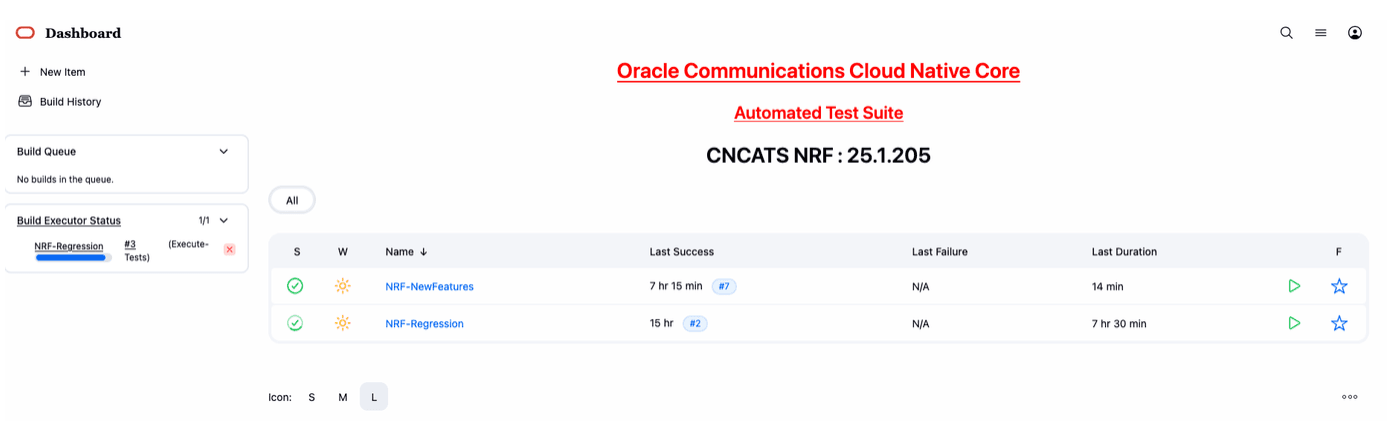Open the running NRF-Regression executor link

point(69,246)
